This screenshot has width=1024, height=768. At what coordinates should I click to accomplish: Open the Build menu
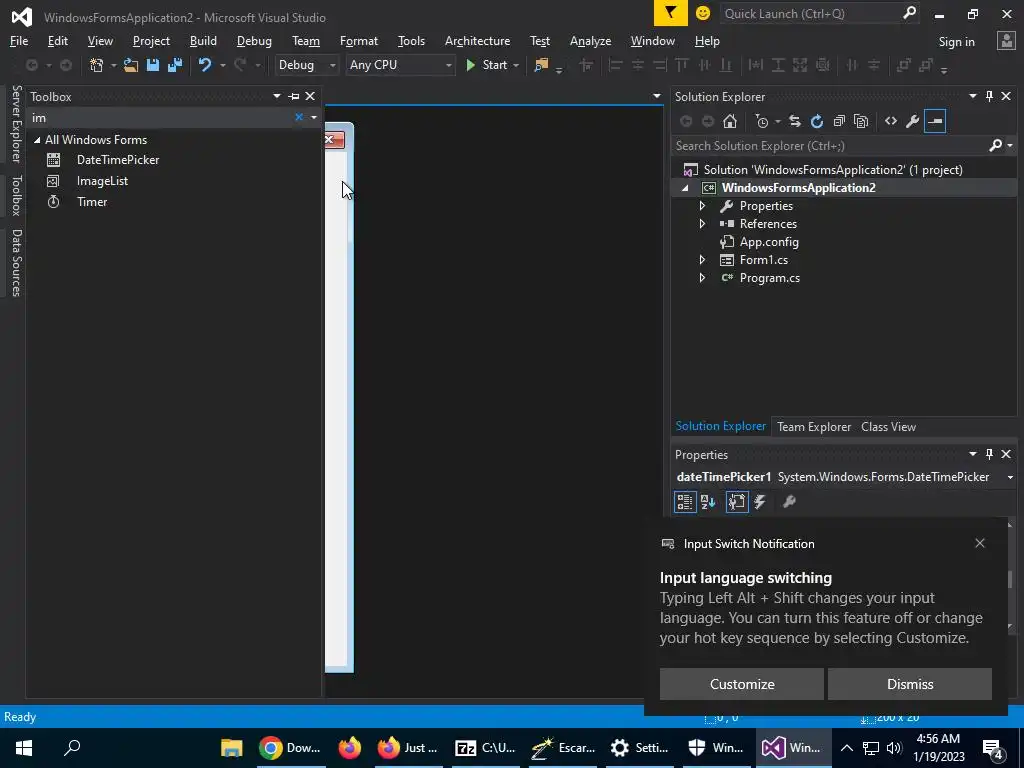(x=203, y=41)
